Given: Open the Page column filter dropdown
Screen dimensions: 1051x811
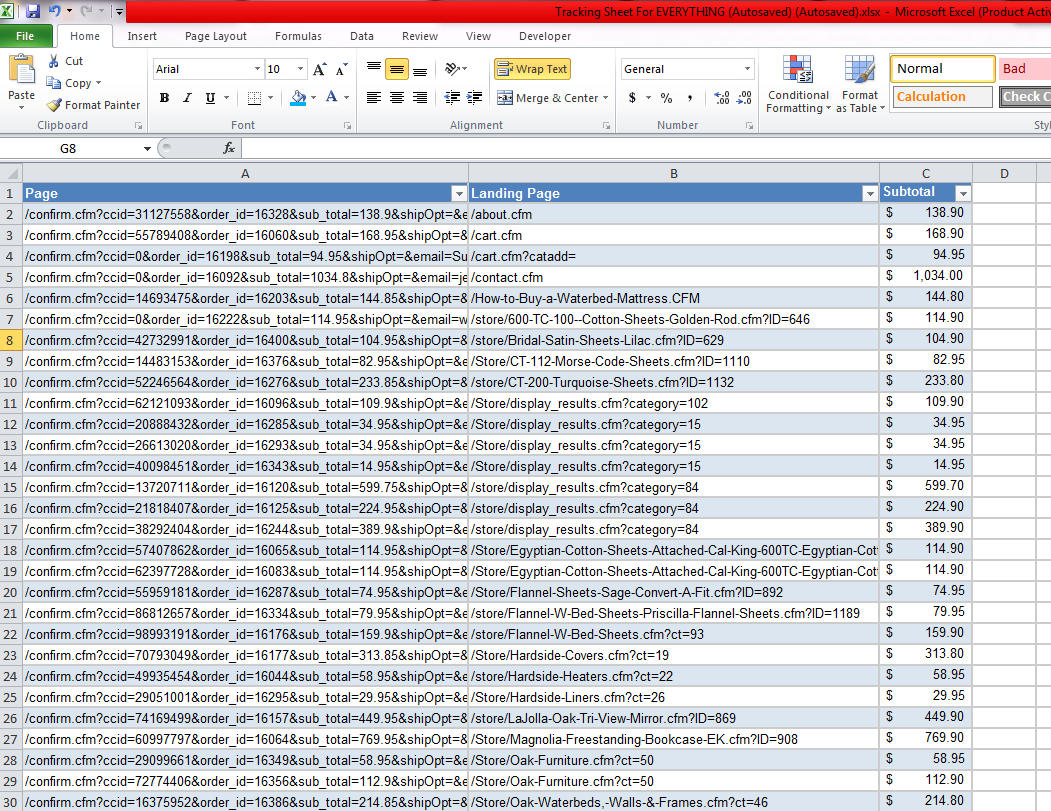Looking at the screenshot, I should tap(459, 193).
